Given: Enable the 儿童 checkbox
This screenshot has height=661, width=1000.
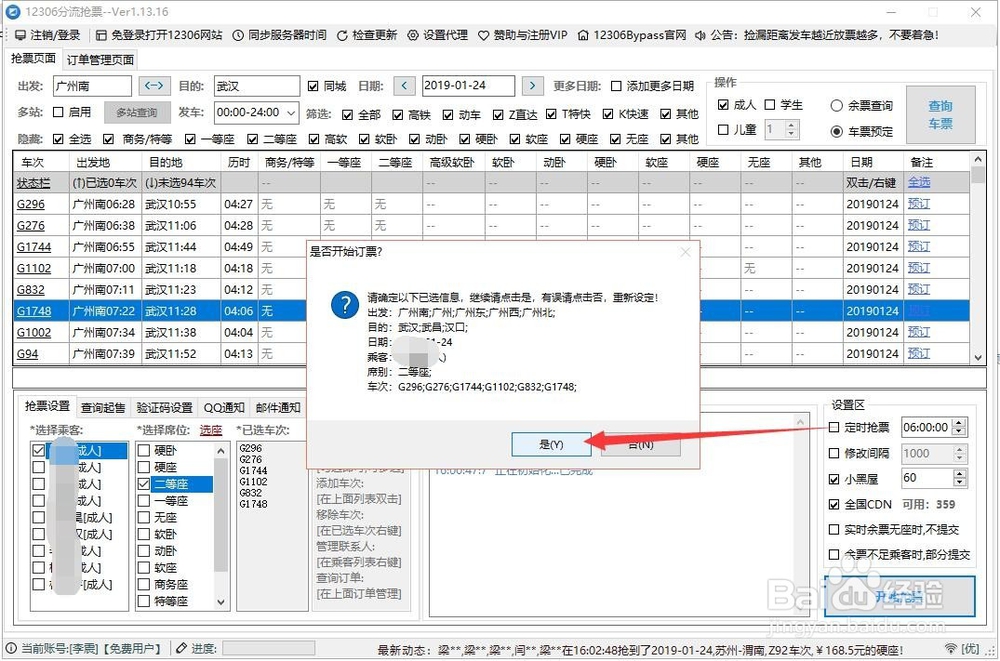Looking at the screenshot, I should pyautogui.click(x=723, y=130).
